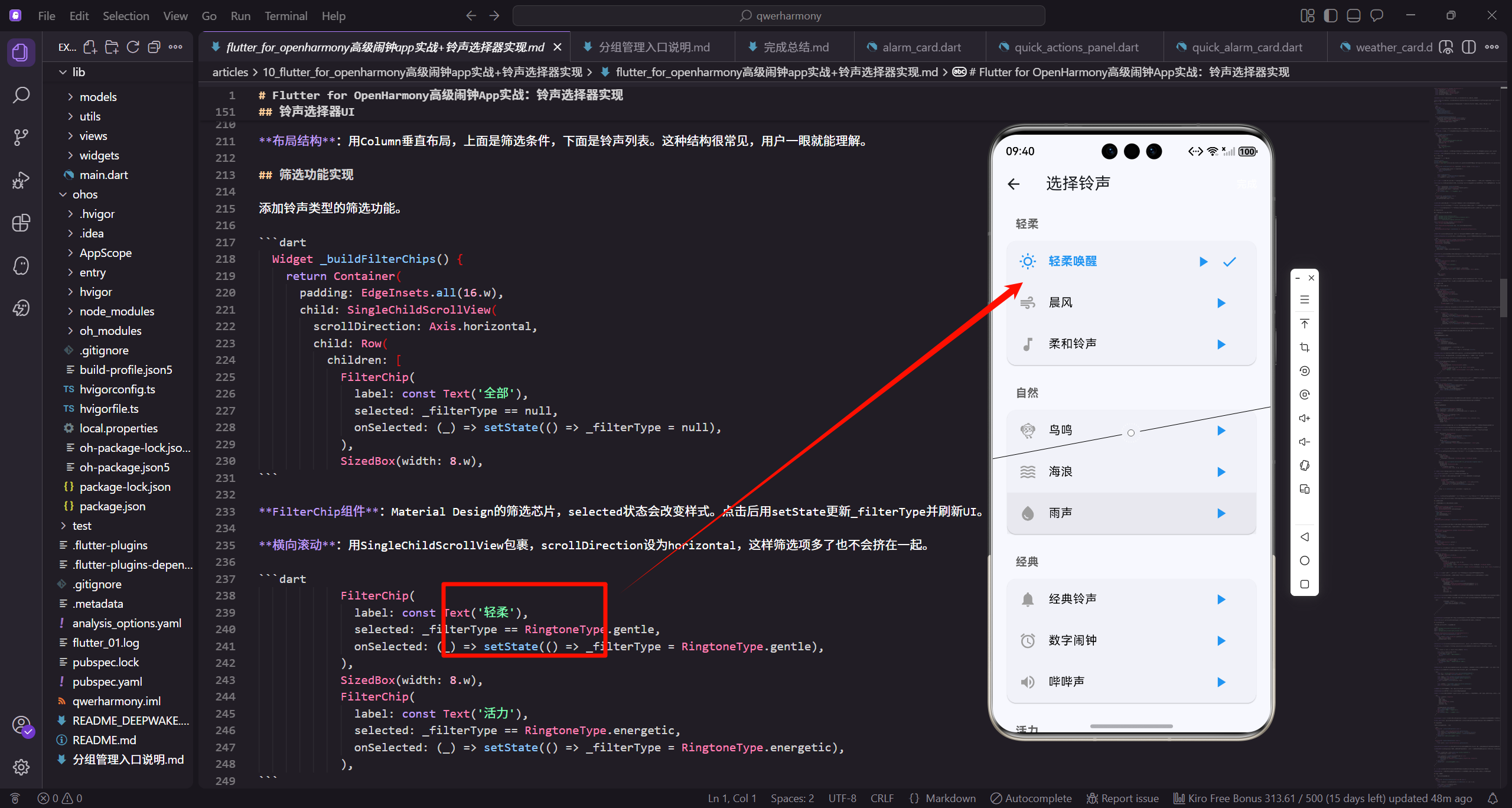
Task: Open the Terminal menu
Action: click(286, 16)
